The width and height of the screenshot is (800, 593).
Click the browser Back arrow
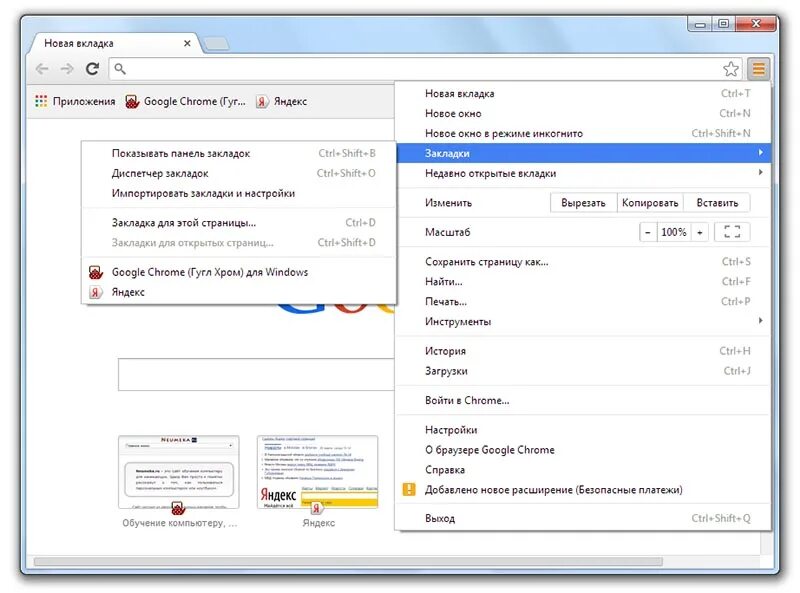click(x=42, y=68)
